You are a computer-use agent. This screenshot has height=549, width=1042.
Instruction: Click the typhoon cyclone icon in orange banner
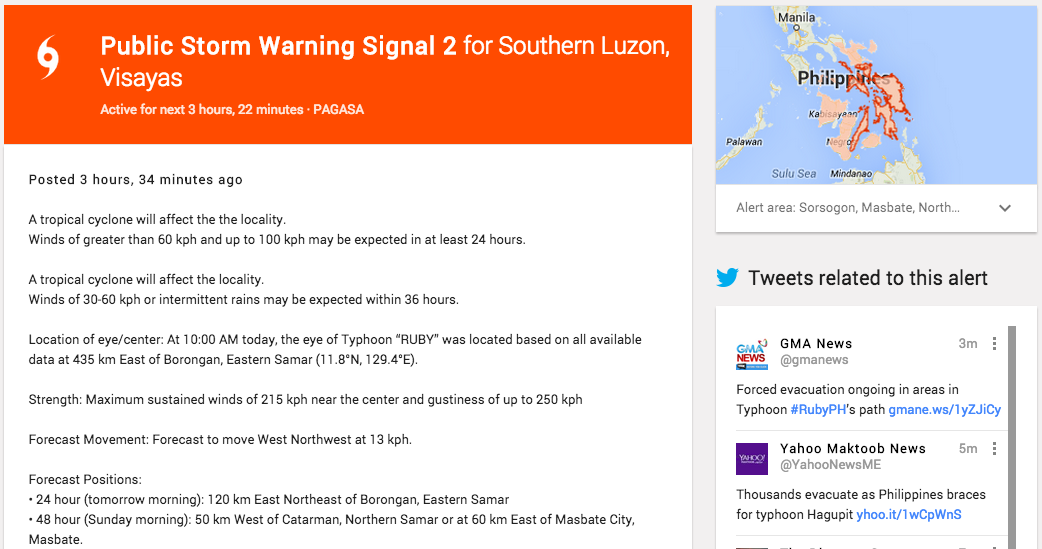tap(48, 58)
